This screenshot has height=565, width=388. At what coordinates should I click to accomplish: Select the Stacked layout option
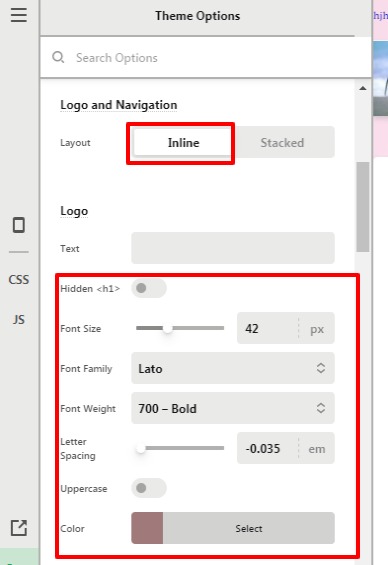coord(282,143)
